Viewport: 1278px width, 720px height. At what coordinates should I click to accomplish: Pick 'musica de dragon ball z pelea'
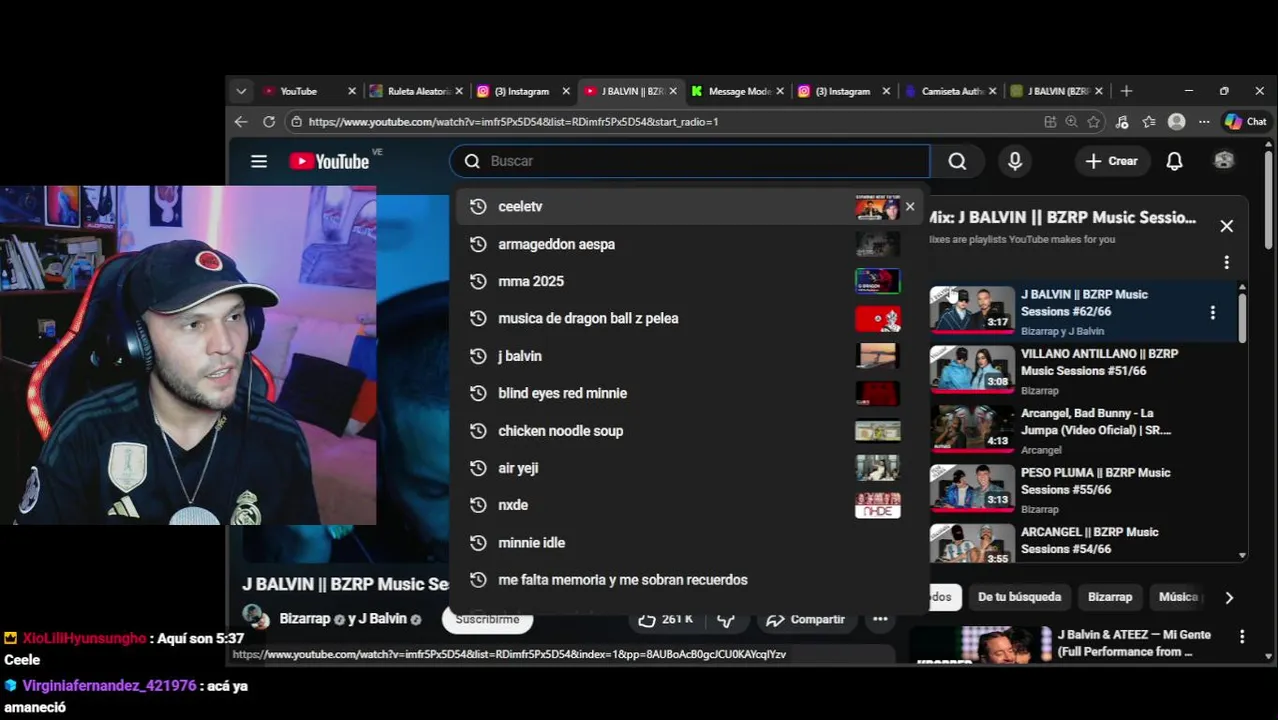(690, 318)
